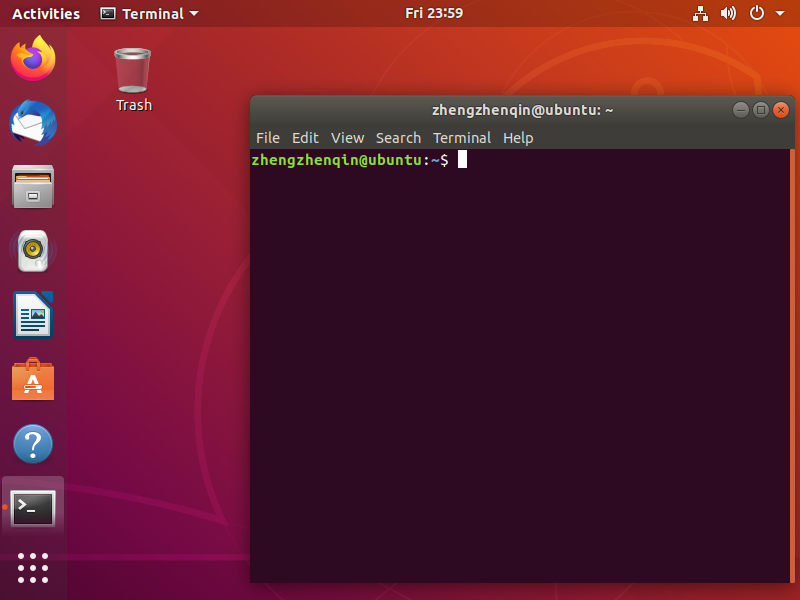
Task: Open the Search menu in Terminal
Action: [398, 138]
